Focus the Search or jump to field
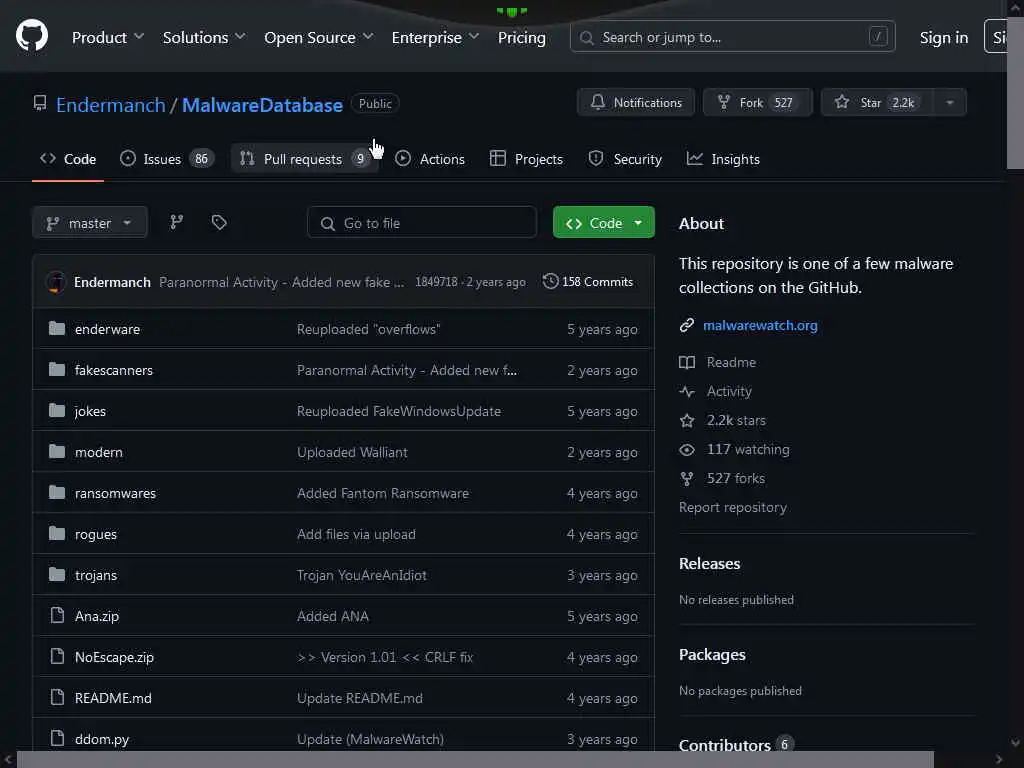1024x768 pixels. [x=732, y=37]
